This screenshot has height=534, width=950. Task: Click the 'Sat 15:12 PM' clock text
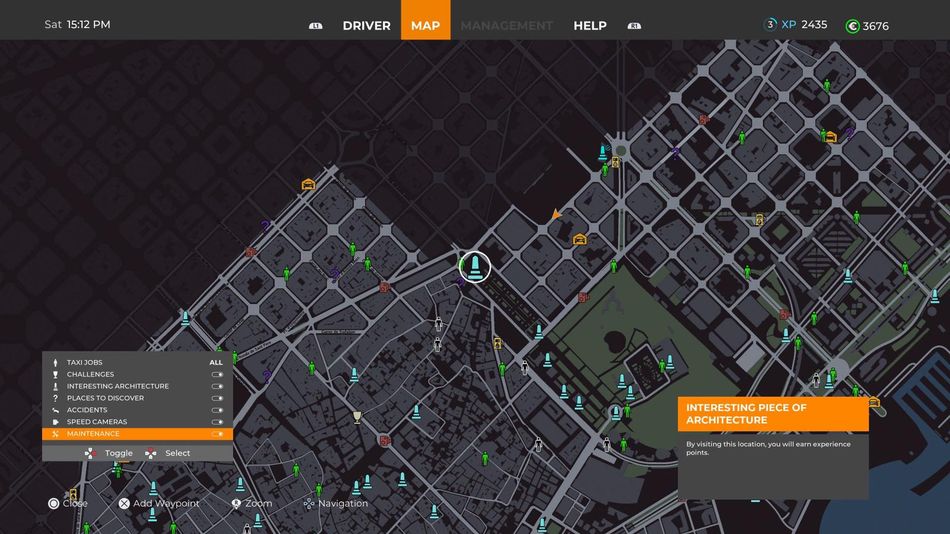coord(78,25)
